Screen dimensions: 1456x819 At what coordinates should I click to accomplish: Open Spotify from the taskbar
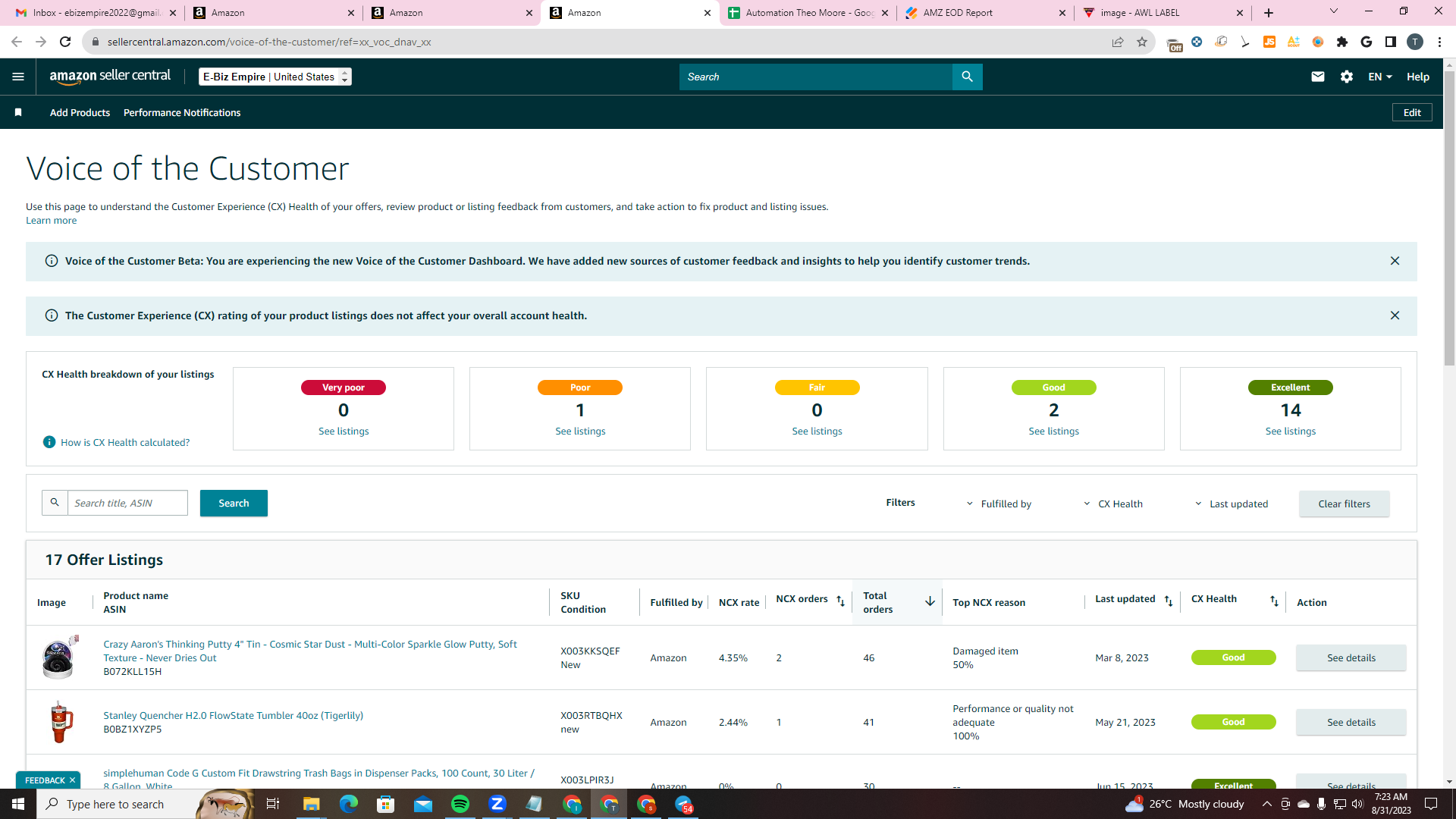click(x=460, y=804)
